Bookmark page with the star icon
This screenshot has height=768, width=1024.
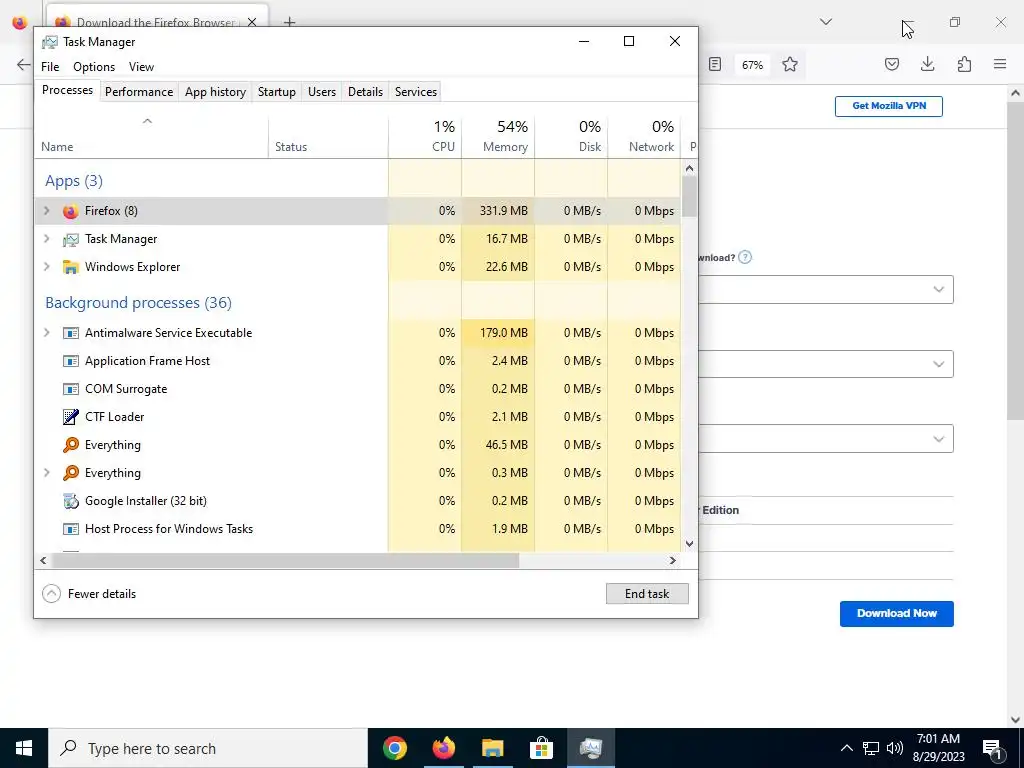[790, 64]
